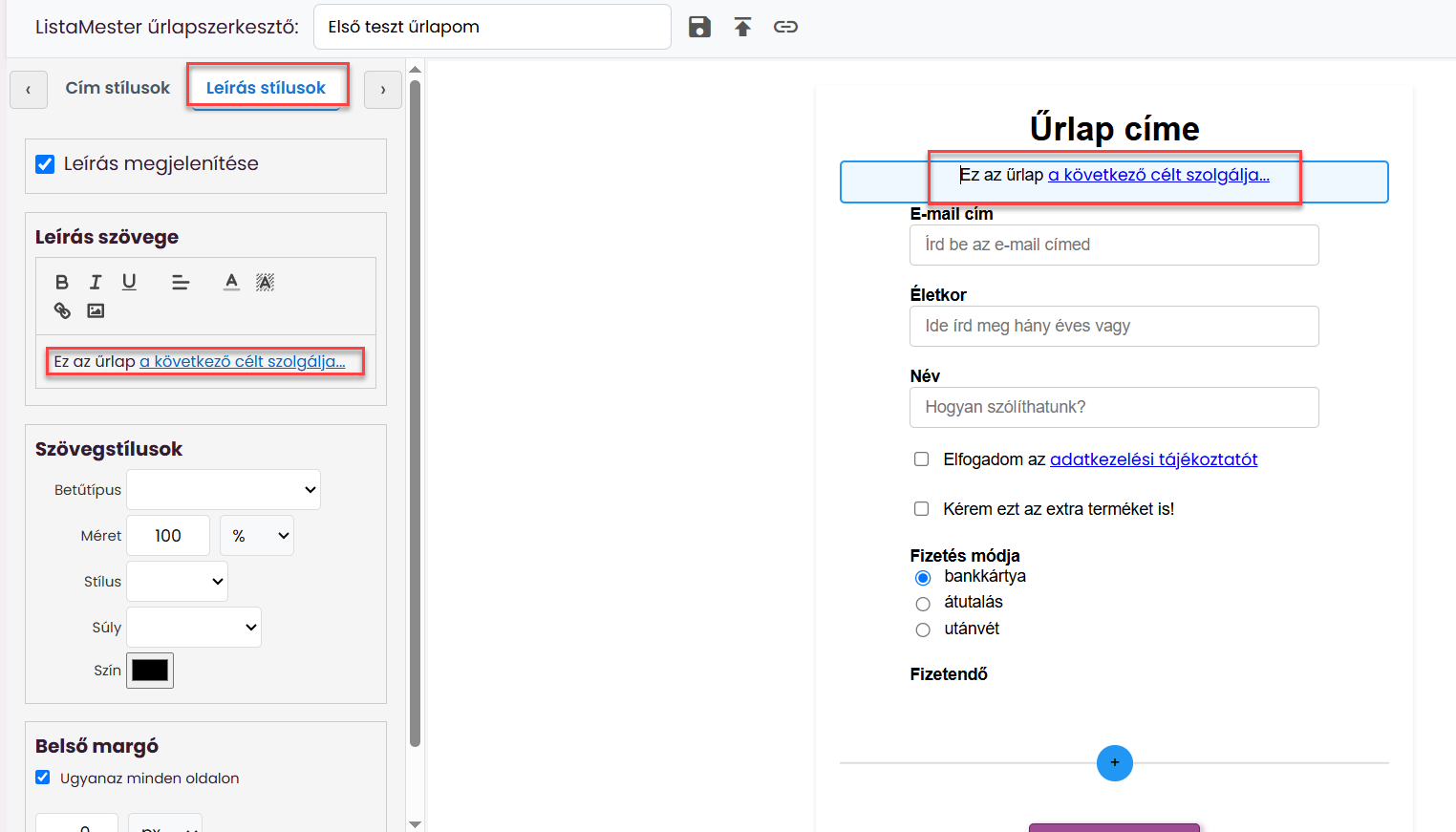
Task: Click the sidebar vertical scrollbar thumb
Action: (x=415, y=413)
